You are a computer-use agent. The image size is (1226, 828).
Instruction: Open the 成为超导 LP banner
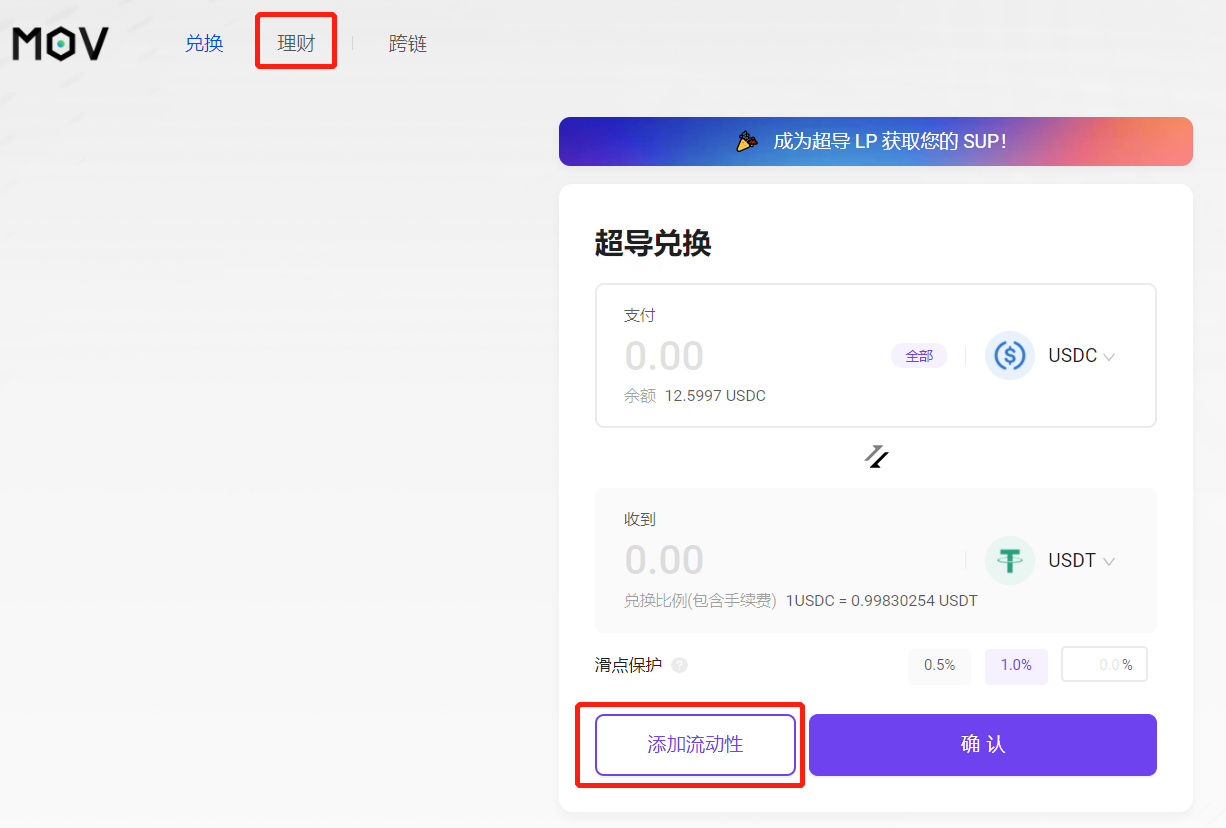(889, 142)
